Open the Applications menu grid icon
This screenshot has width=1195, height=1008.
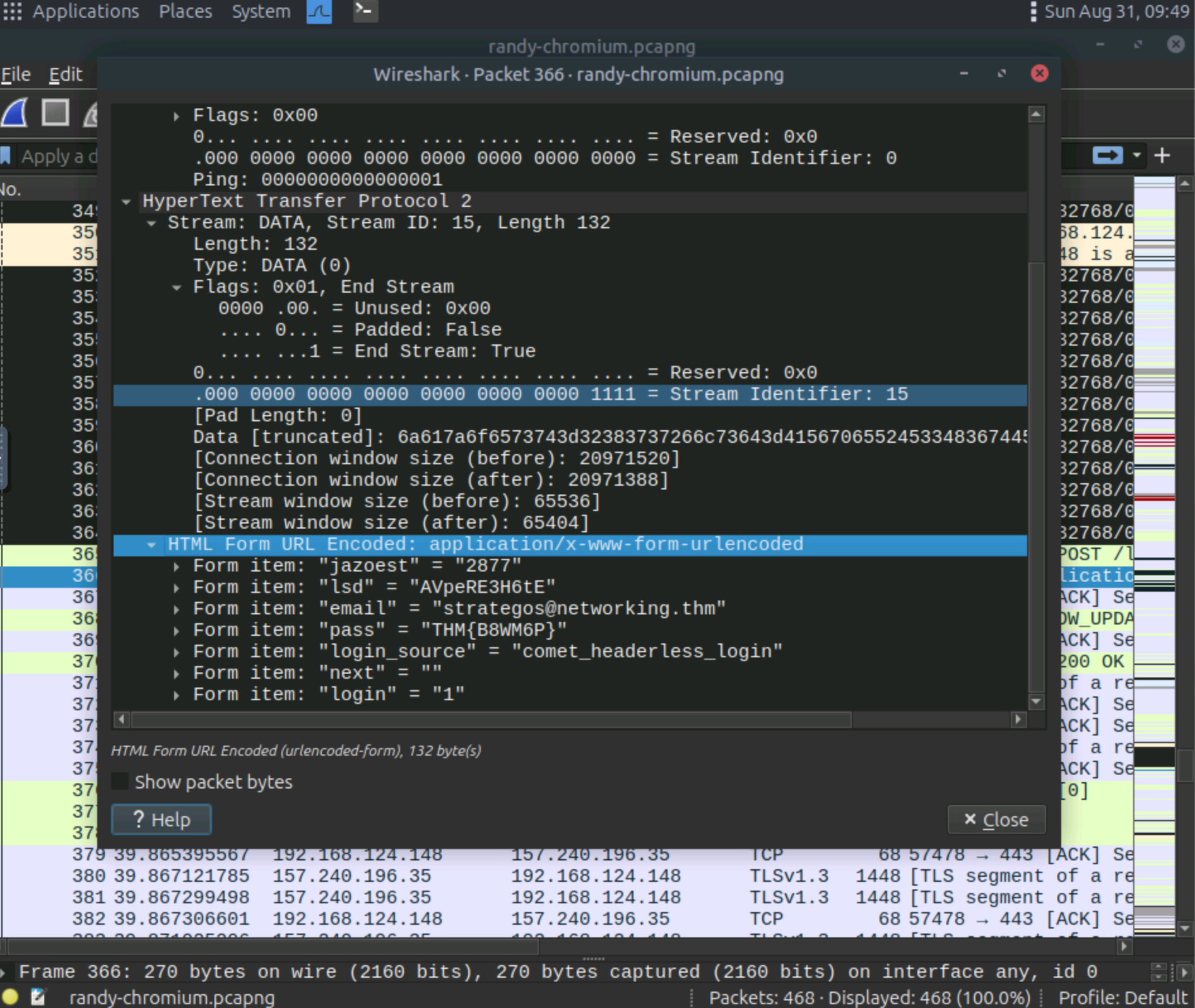[12, 11]
